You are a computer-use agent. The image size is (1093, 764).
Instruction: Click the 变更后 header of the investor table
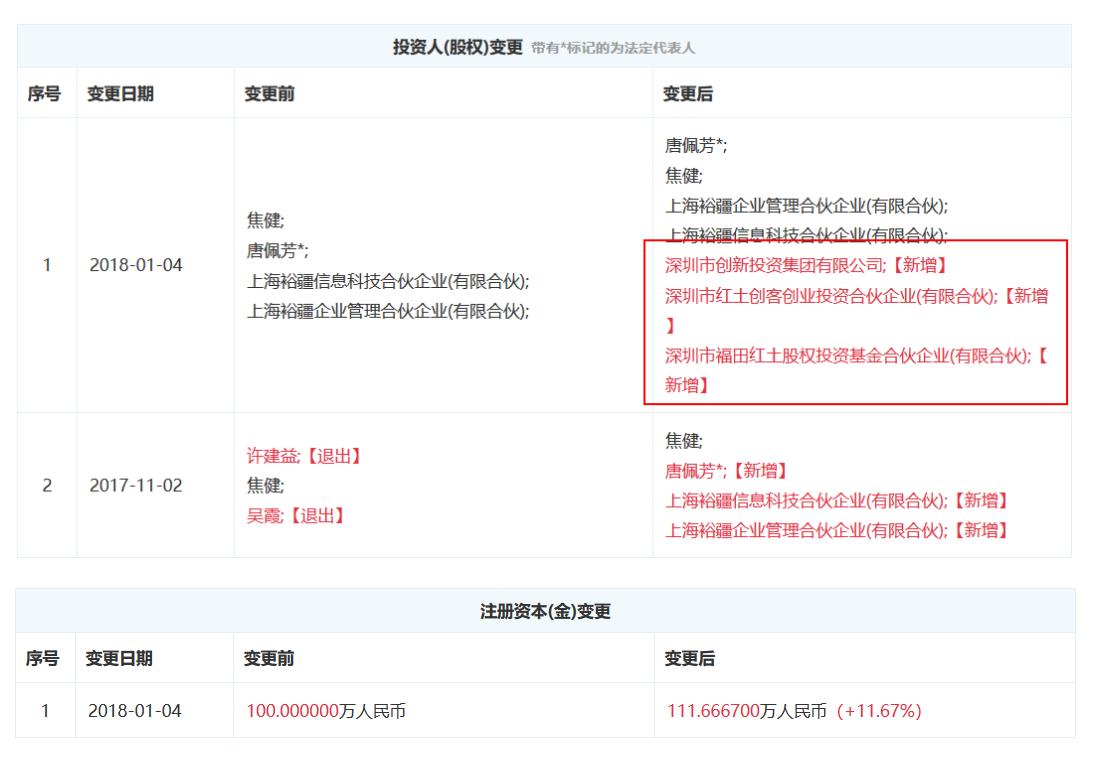pyautogui.click(x=687, y=93)
